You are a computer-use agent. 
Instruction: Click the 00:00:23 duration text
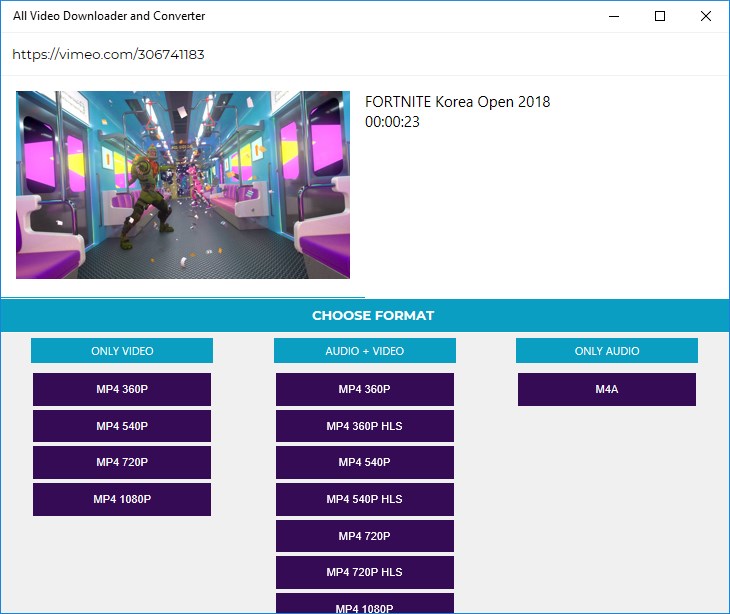[392, 122]
